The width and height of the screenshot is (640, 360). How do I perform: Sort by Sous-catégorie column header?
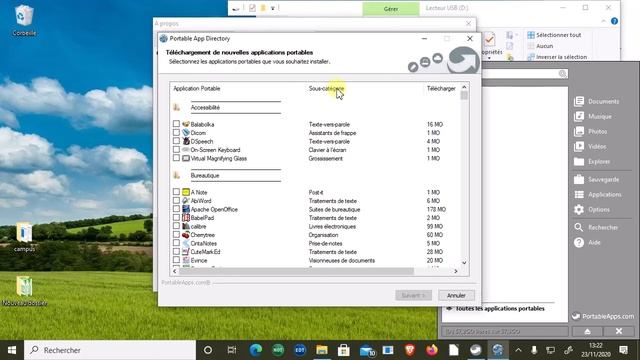(x=326, y=88)
